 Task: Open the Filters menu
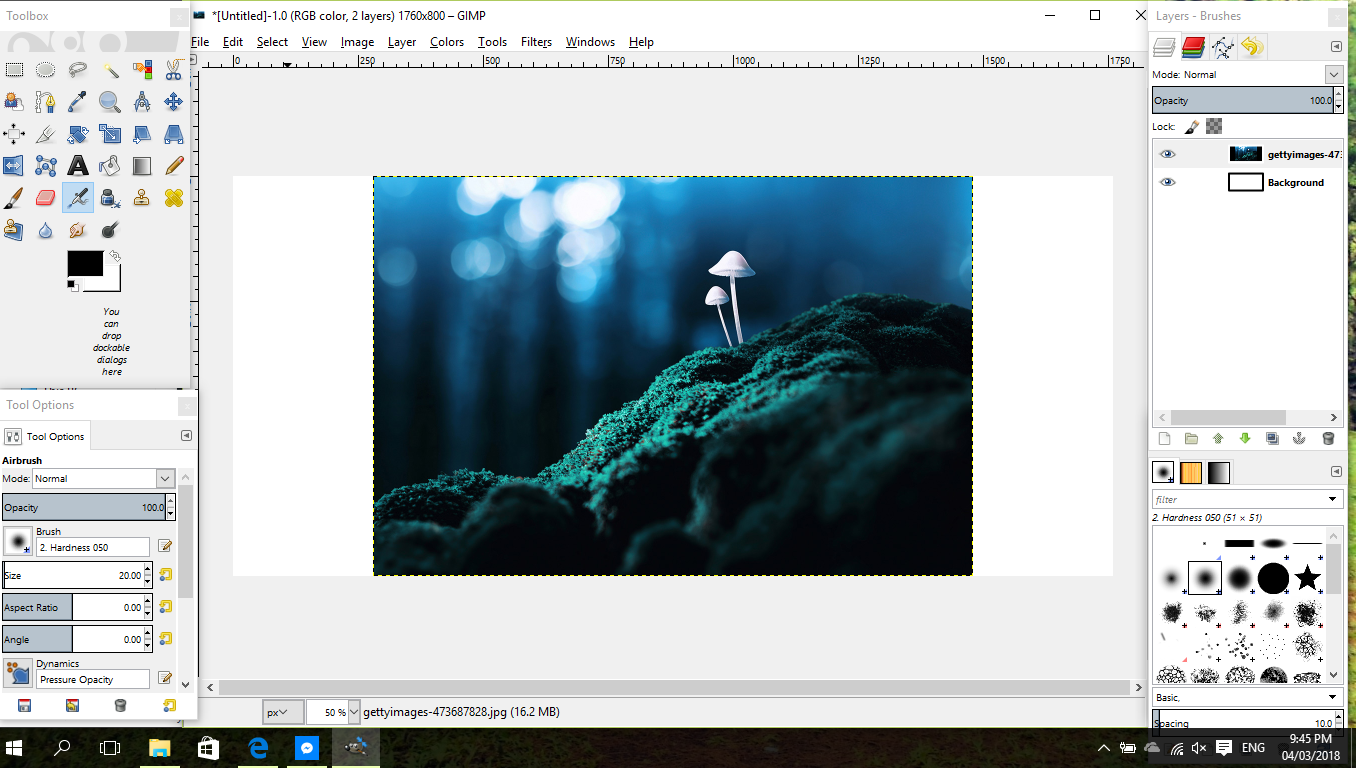(536, 42)
